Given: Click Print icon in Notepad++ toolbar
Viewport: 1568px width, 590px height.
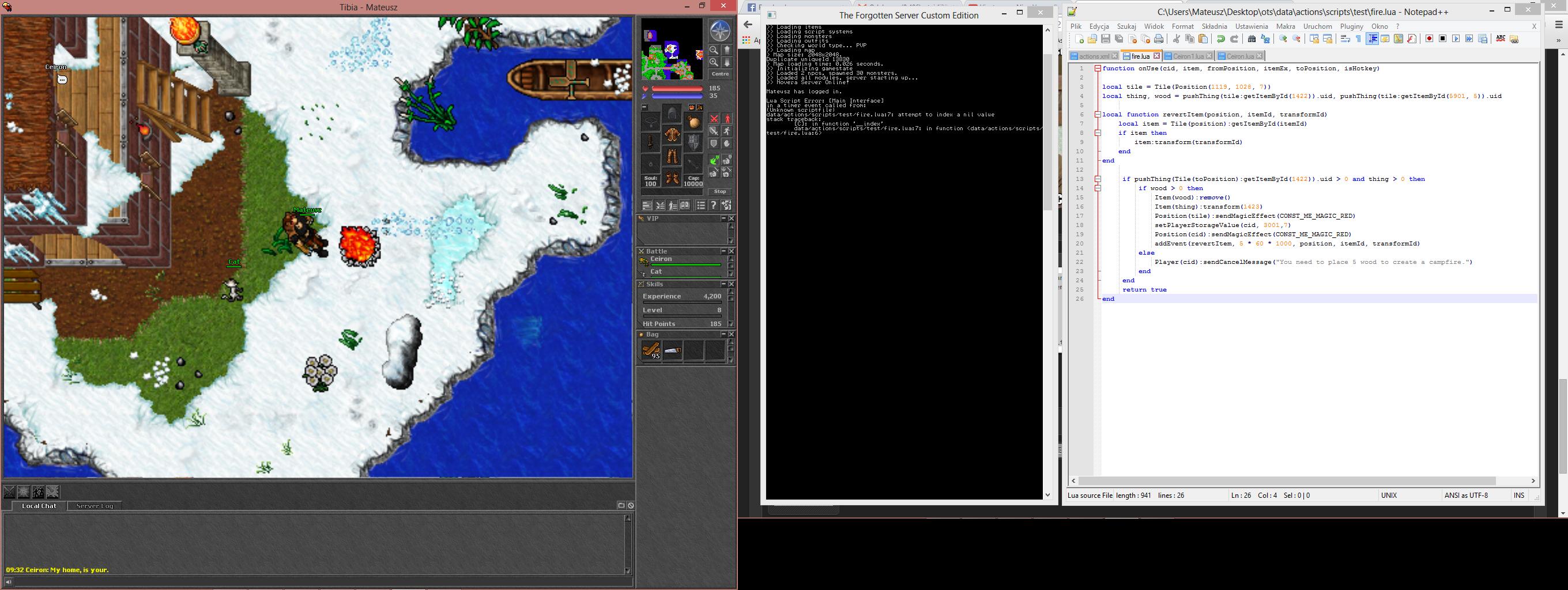Looking at the screenshot, I should 1159,39.
